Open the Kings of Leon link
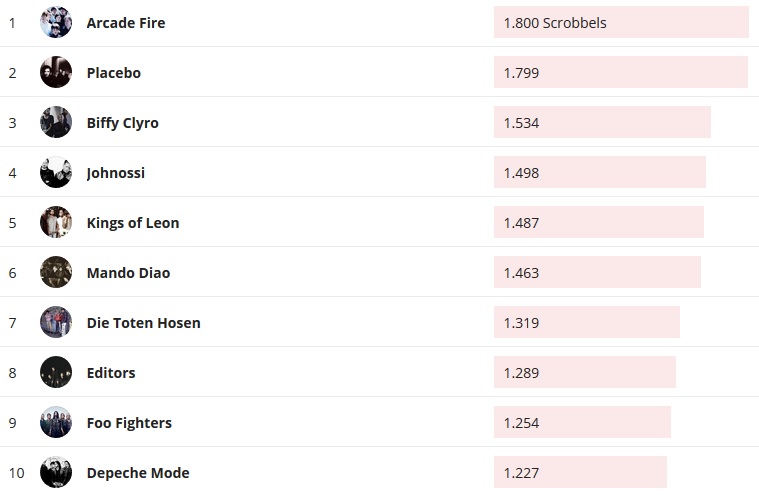Screen dimensions: 759x495 tap(133, 223)
